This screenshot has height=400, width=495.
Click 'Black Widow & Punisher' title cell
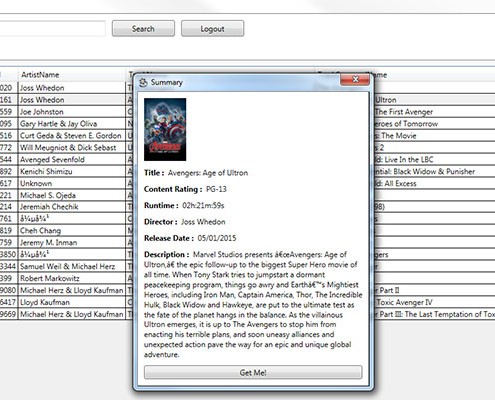pos(425,172)
